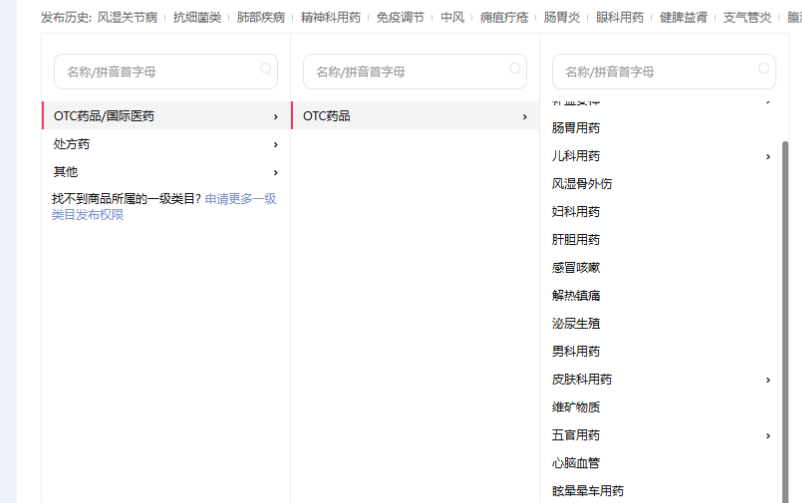Image resolution: width=802 pixels, height=503 pixels.
Task: Click the third column vertical scrollbar
Action: point(785,300)
